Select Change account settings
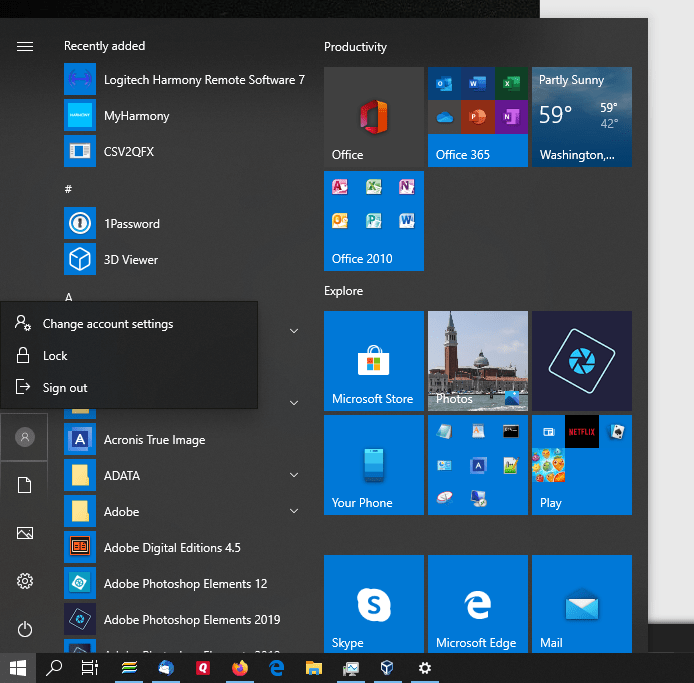The width and height of the screenshot is (694, 683). [x=129, y=324]
